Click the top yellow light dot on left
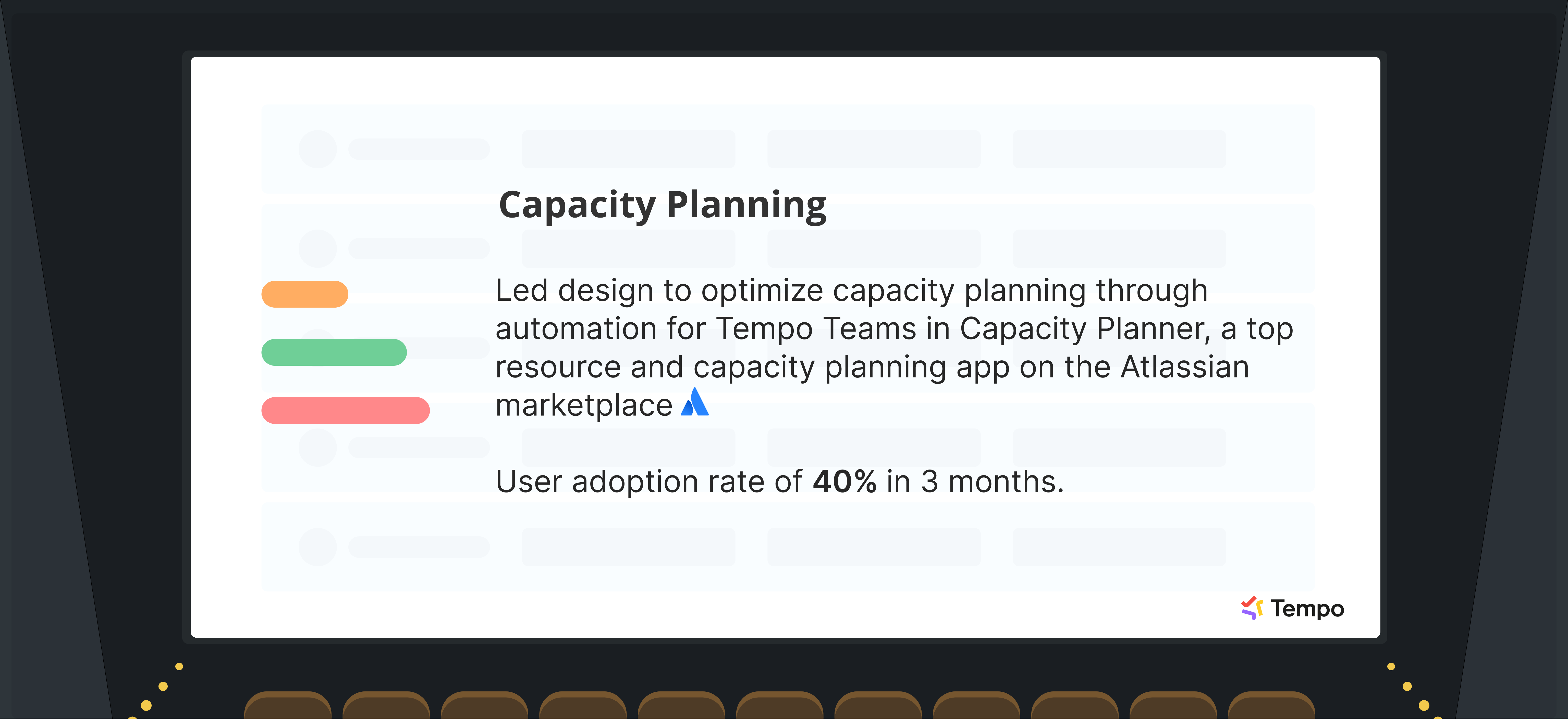Image resolution: width=1568 pixels, height=719 pixels. coord(179,666)
